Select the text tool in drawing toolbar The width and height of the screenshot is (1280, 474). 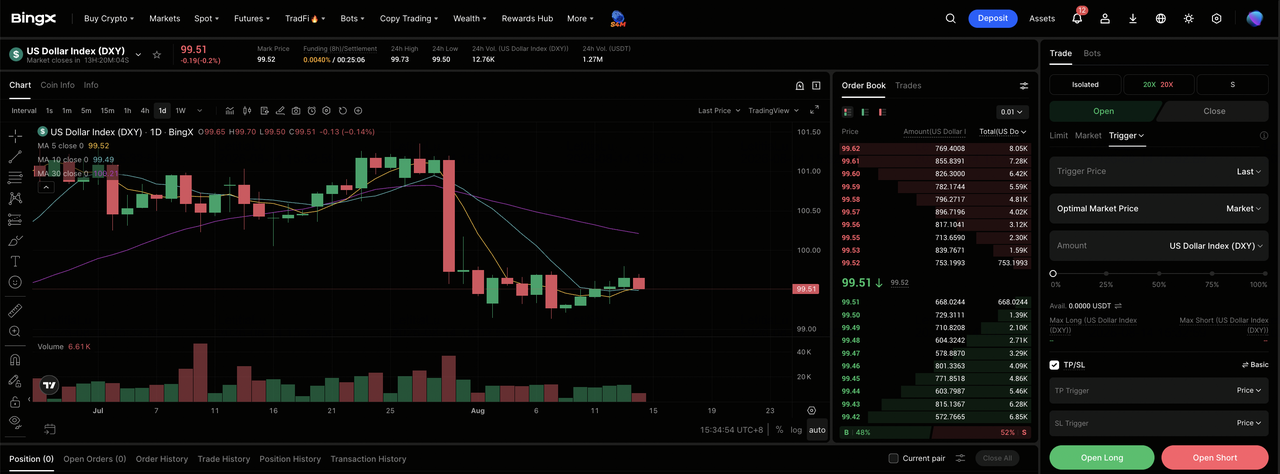point(15,261)
